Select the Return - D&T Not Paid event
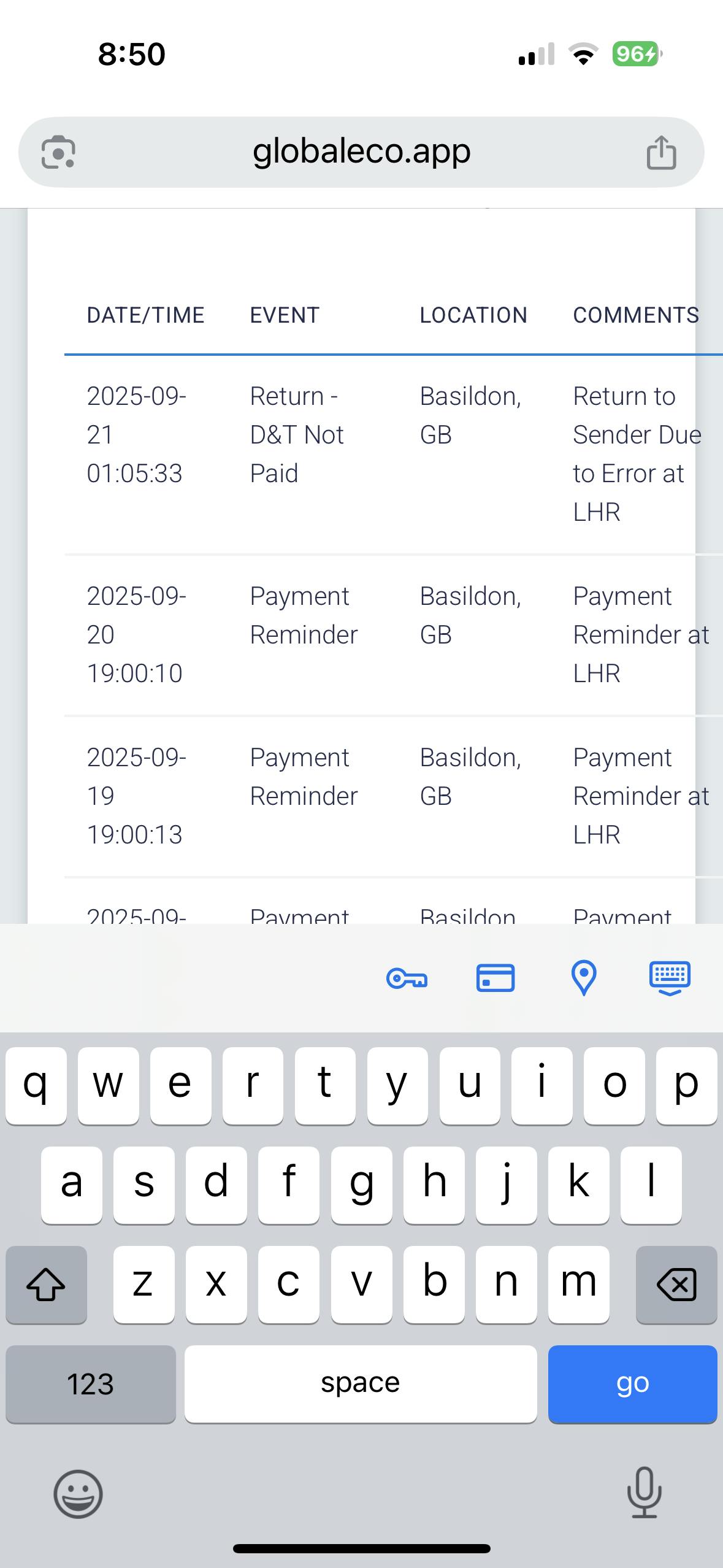 (x=297, y=434)
